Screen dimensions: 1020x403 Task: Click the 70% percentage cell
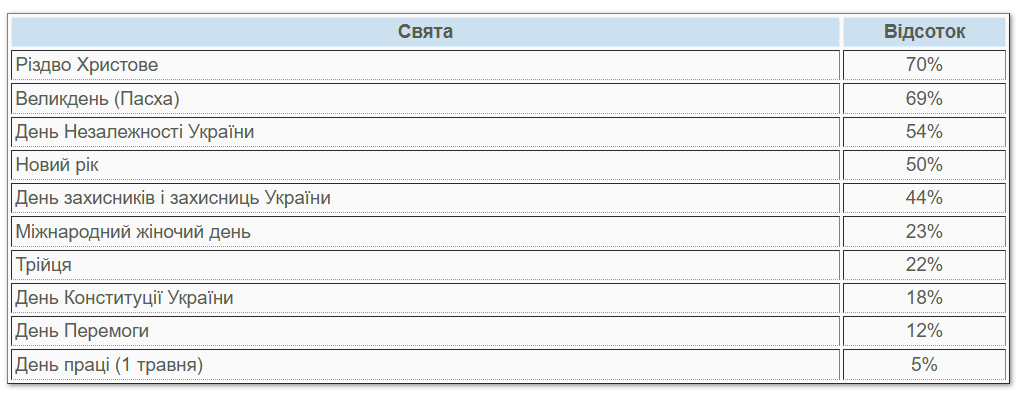tap(924, 65)
